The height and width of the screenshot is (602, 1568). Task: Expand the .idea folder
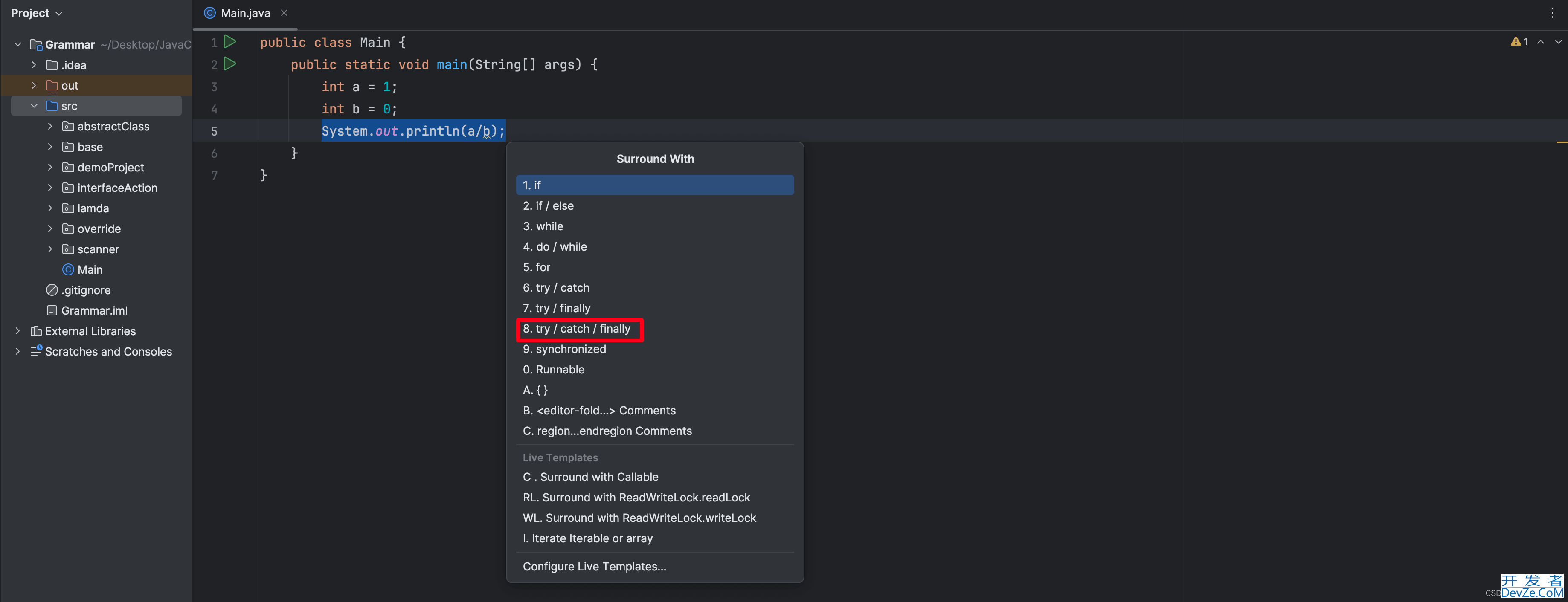pyautogui.click(x=34, y=65)
